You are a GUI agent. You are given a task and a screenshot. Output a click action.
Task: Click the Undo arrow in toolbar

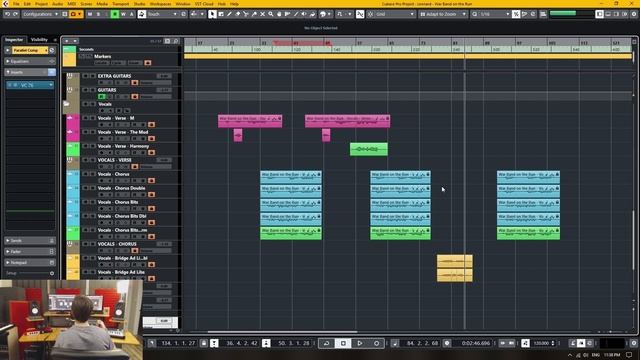pos(7,14)
